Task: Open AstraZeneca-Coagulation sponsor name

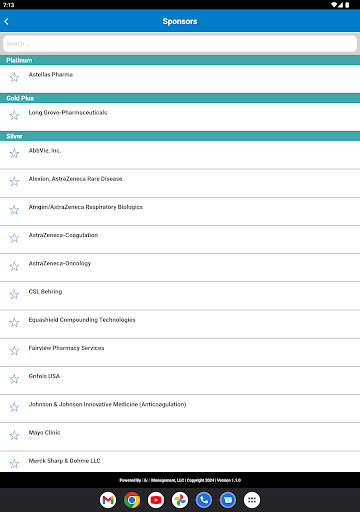Action: [x=63, y=235]
